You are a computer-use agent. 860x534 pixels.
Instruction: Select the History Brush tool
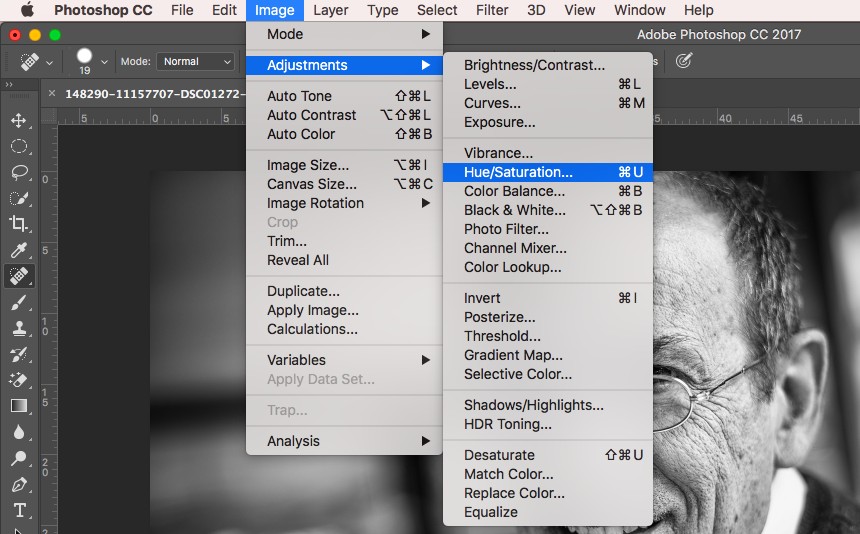coord(19,354)
